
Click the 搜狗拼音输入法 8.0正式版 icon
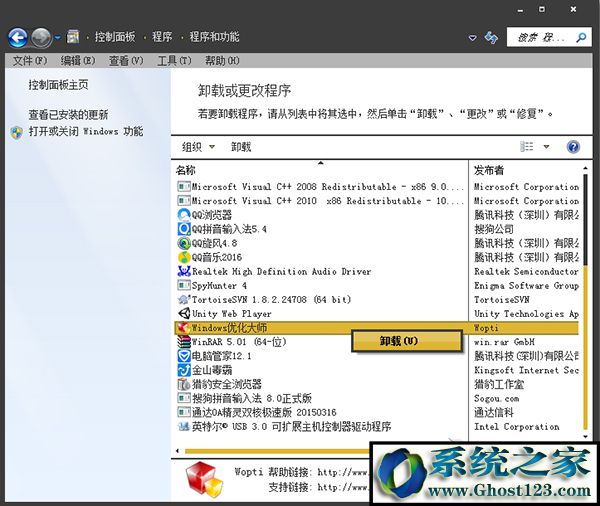coord(184,398)
